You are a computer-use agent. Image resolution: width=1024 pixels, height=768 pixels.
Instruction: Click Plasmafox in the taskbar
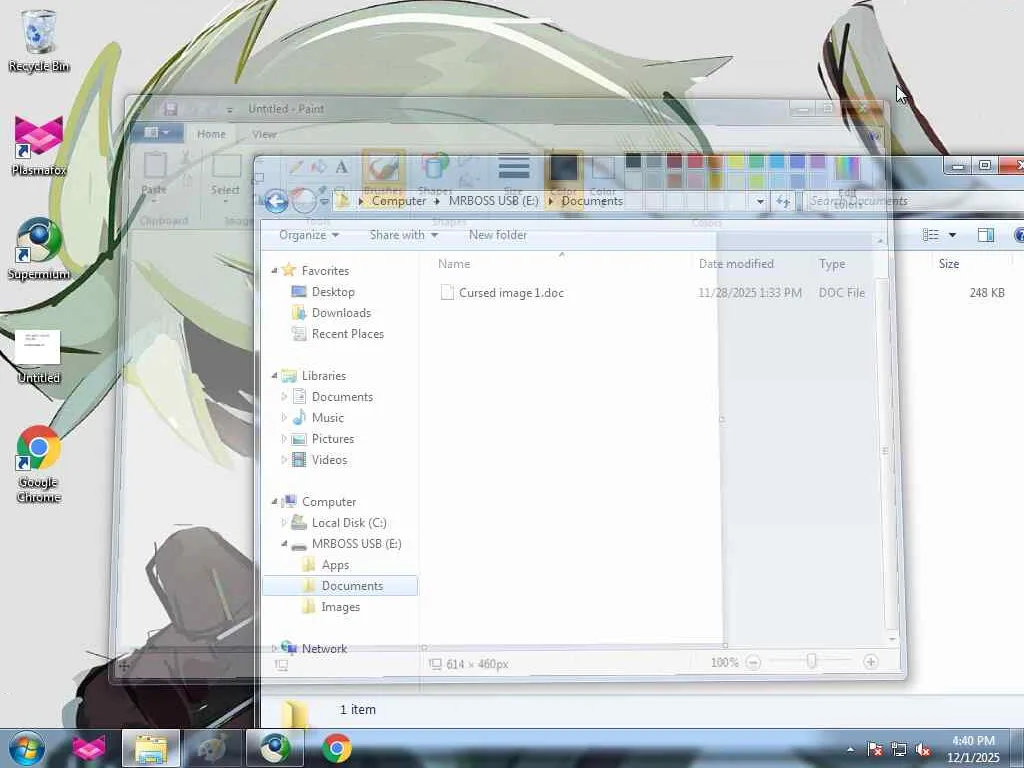click(88, 748)
